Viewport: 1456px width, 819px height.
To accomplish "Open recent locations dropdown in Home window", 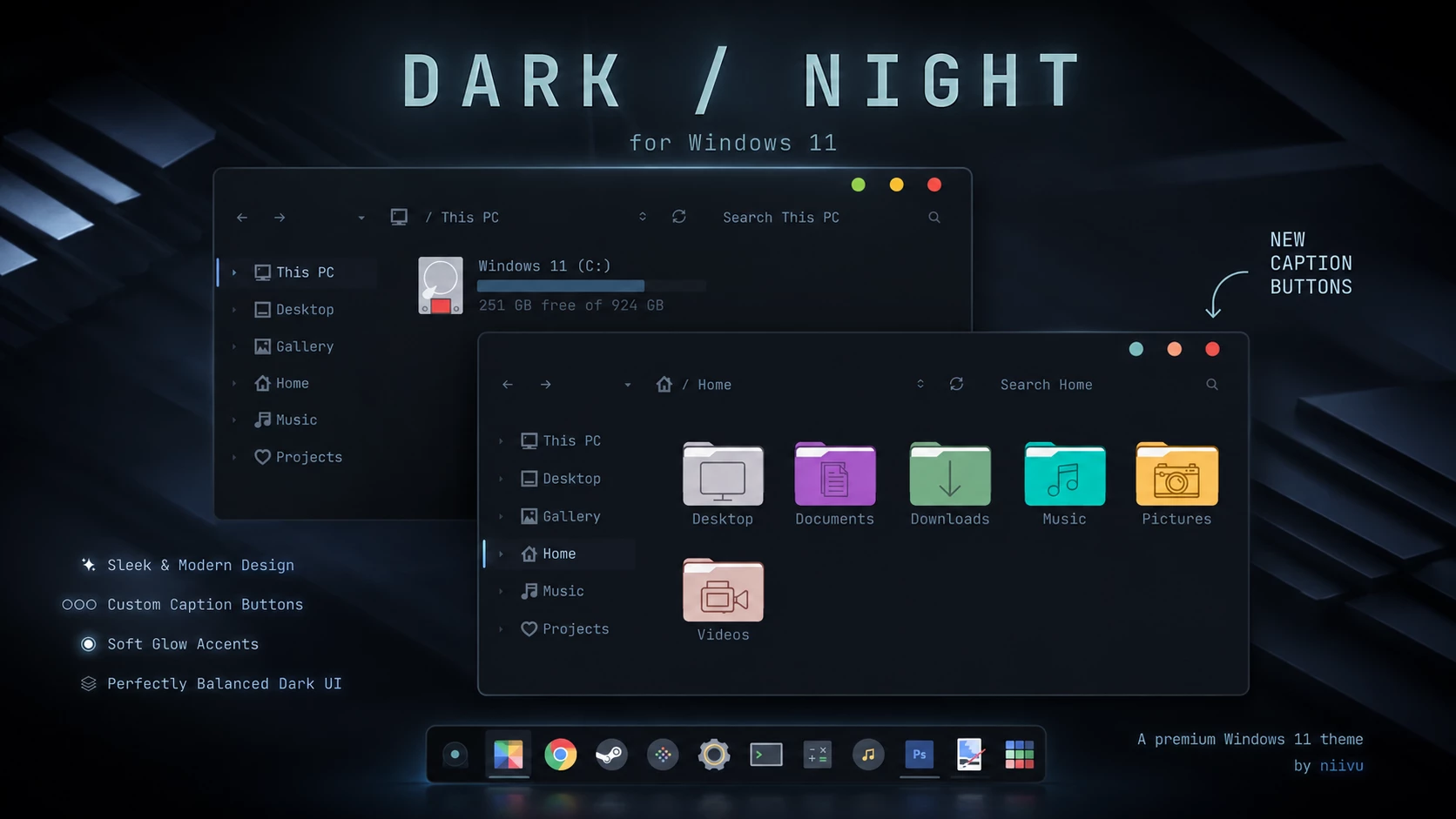I will (627, 385).
